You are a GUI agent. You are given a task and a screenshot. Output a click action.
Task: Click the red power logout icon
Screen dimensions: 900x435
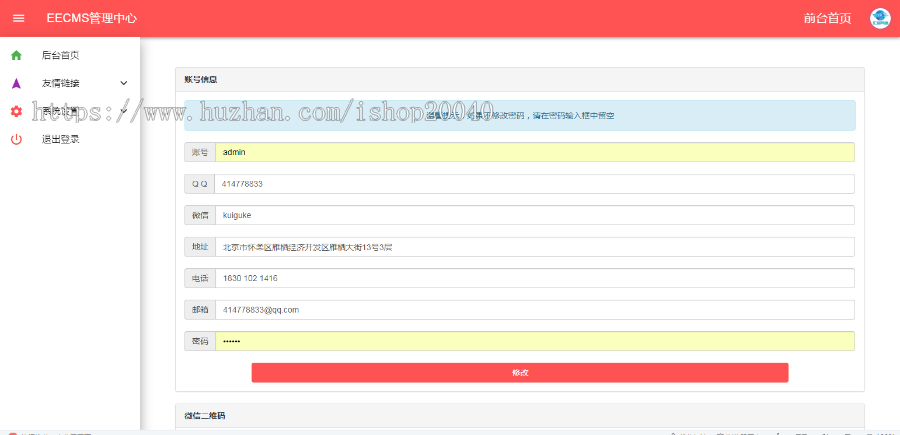tap(16, 139)
